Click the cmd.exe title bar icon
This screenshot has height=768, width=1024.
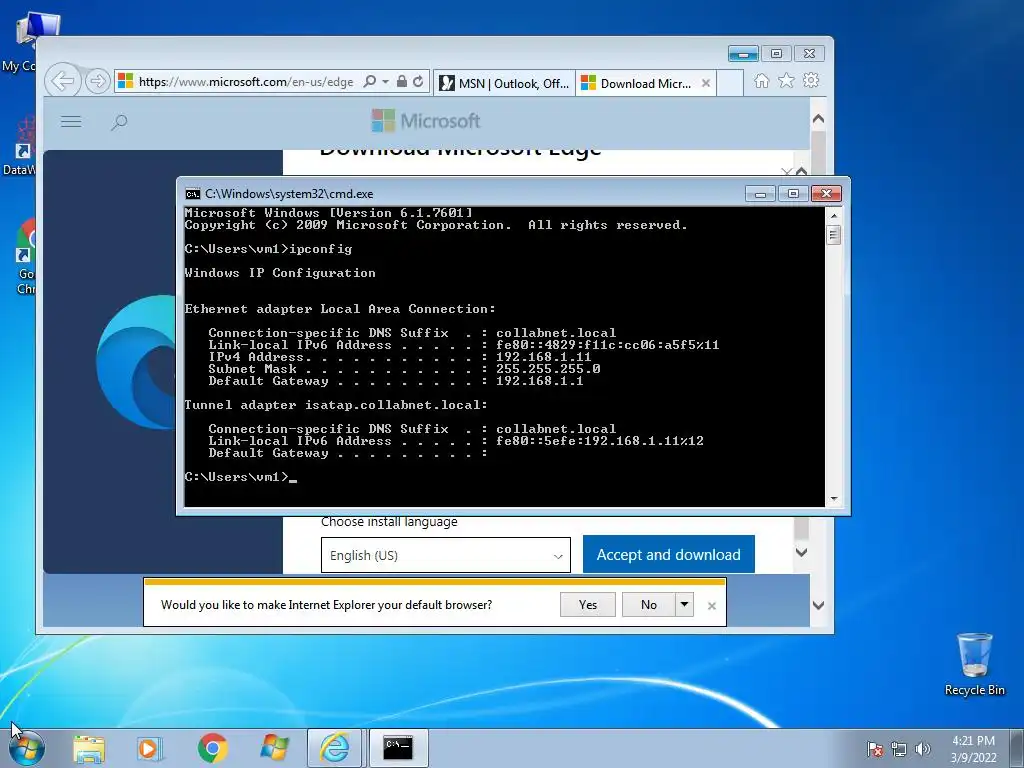pyautogui.click(x=193, y=194)
